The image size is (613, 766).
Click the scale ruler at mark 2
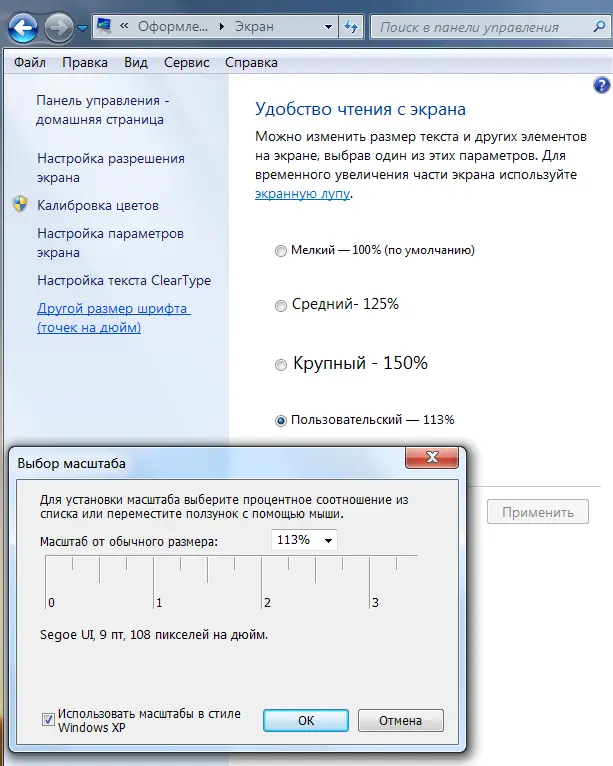[x=262, y=581]
